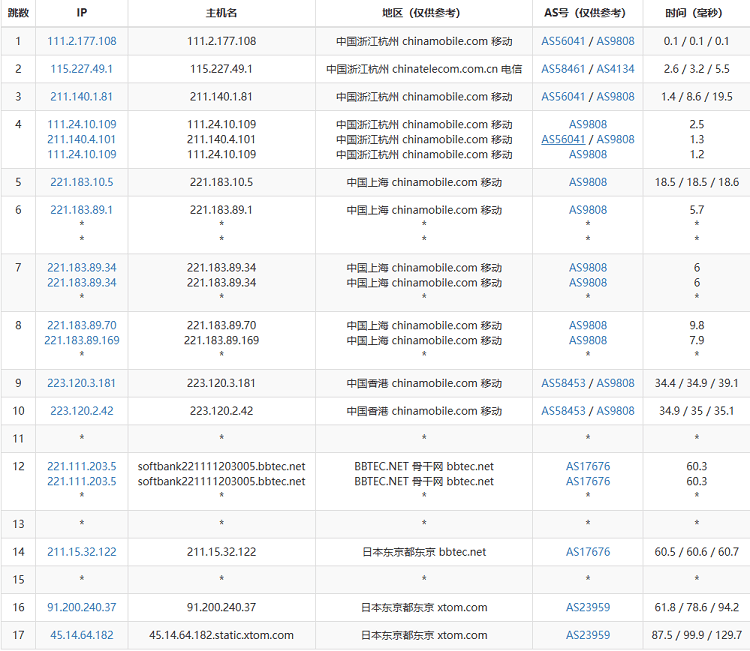Open IP link 221.183.89.1
This screenshot has height=651, width=750.
(x=82, y=210)
